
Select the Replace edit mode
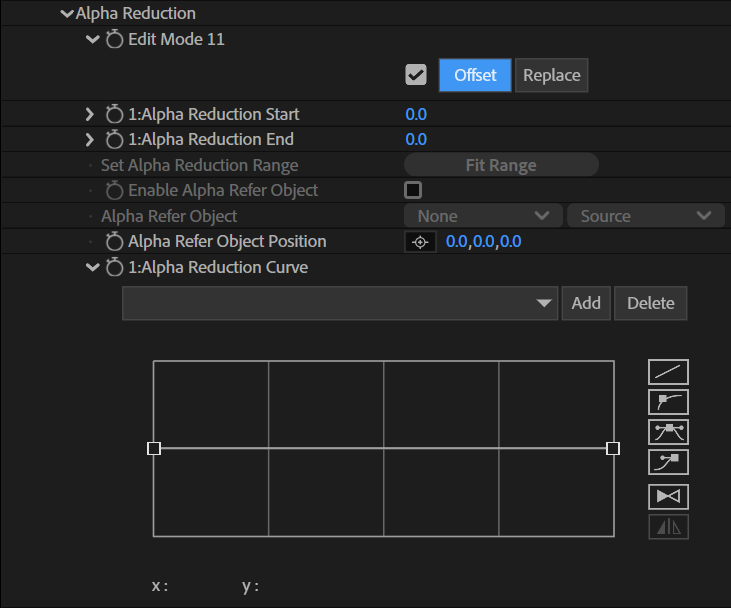point(552,75)
